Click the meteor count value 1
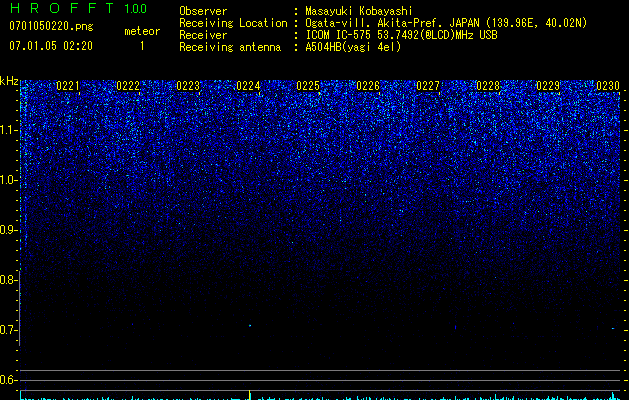 [142, 46]
